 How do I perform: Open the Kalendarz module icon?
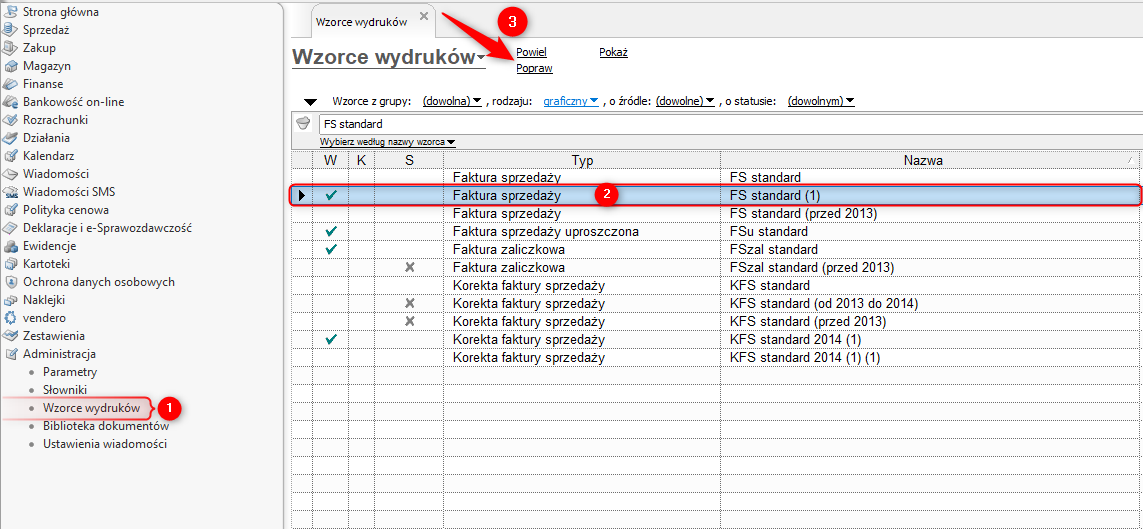click(x=10, y=156)
